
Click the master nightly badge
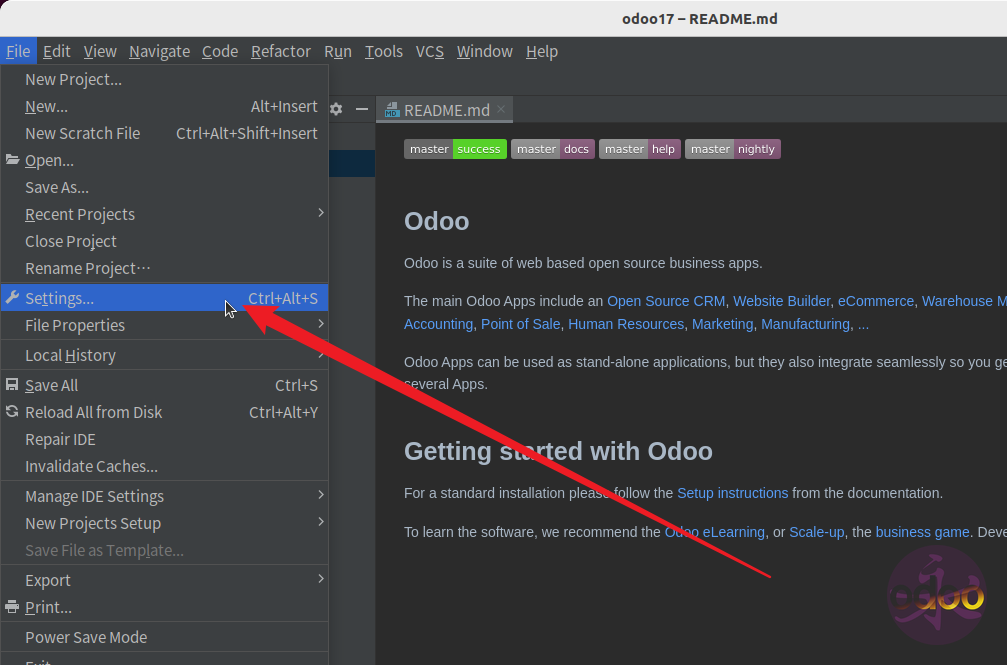pyautogui.click(x=733, y=149)
